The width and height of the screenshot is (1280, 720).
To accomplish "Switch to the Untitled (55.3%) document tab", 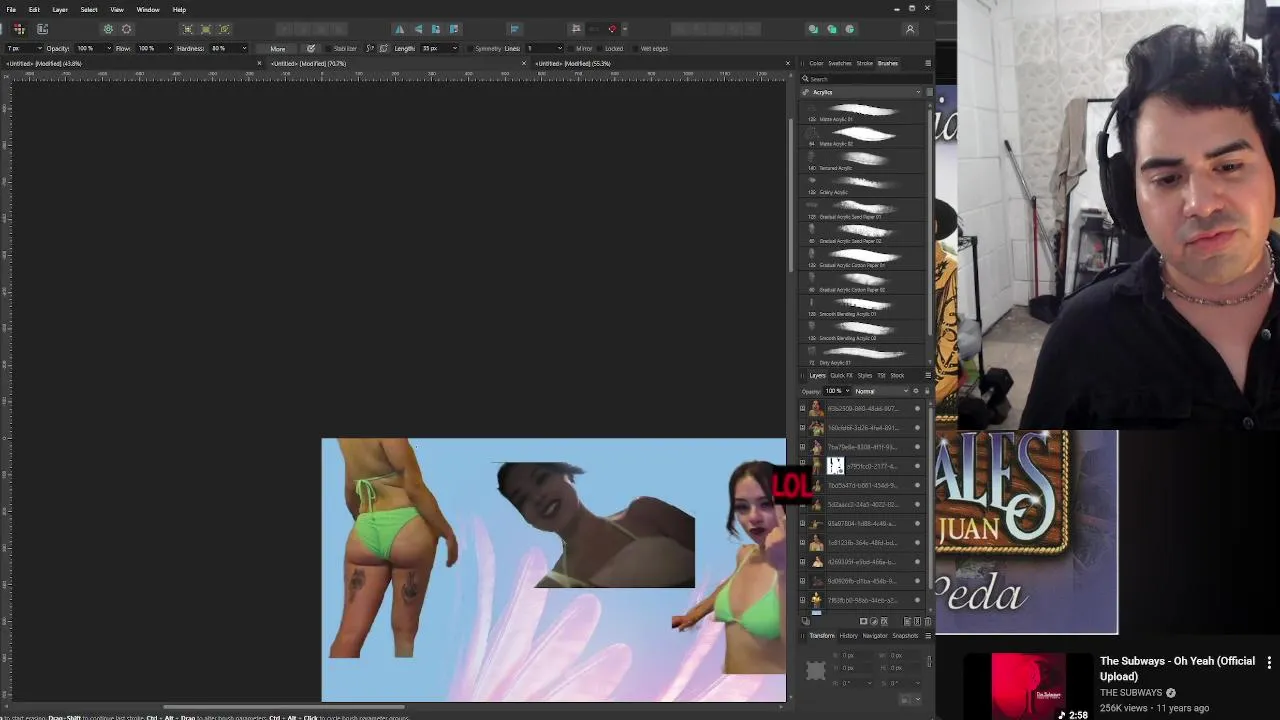I will click(x=573, y=63).
